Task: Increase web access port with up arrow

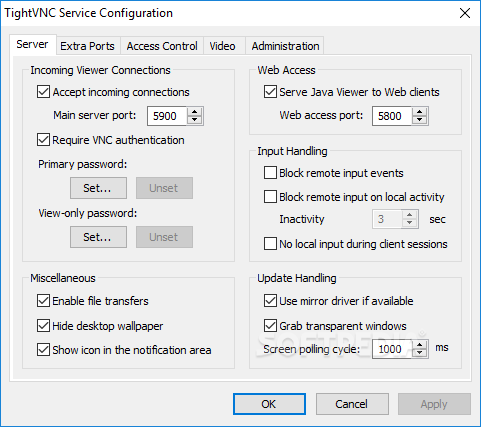Action: click(419, 112)
